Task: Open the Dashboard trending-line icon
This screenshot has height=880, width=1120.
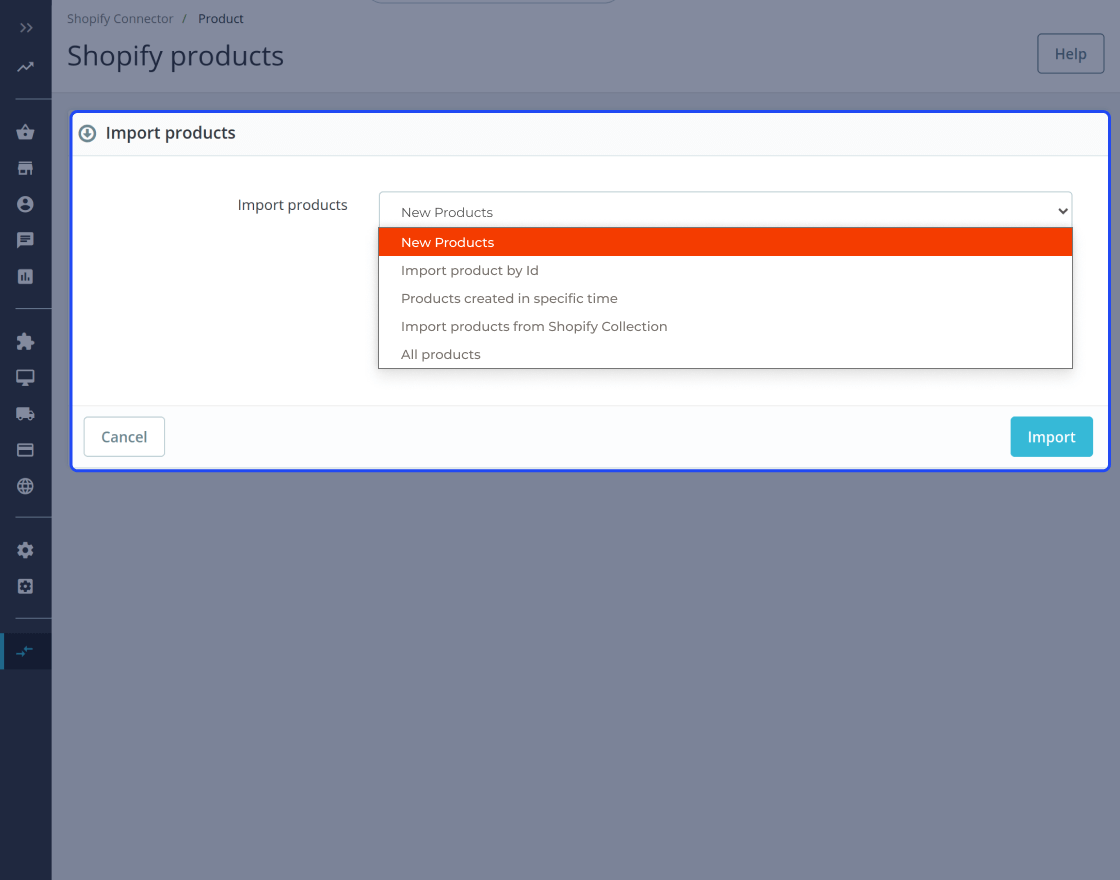Action: pyautogui.click(x=26, y=66)
